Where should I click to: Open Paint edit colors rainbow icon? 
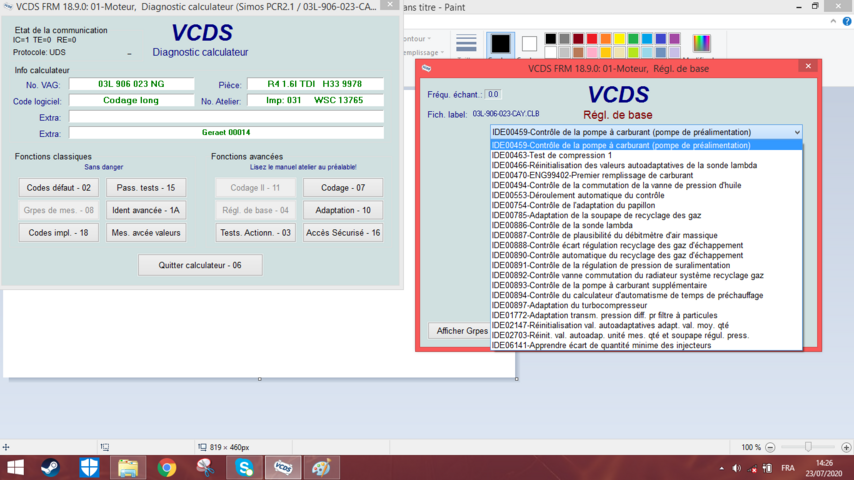click(x=701, y=43)
